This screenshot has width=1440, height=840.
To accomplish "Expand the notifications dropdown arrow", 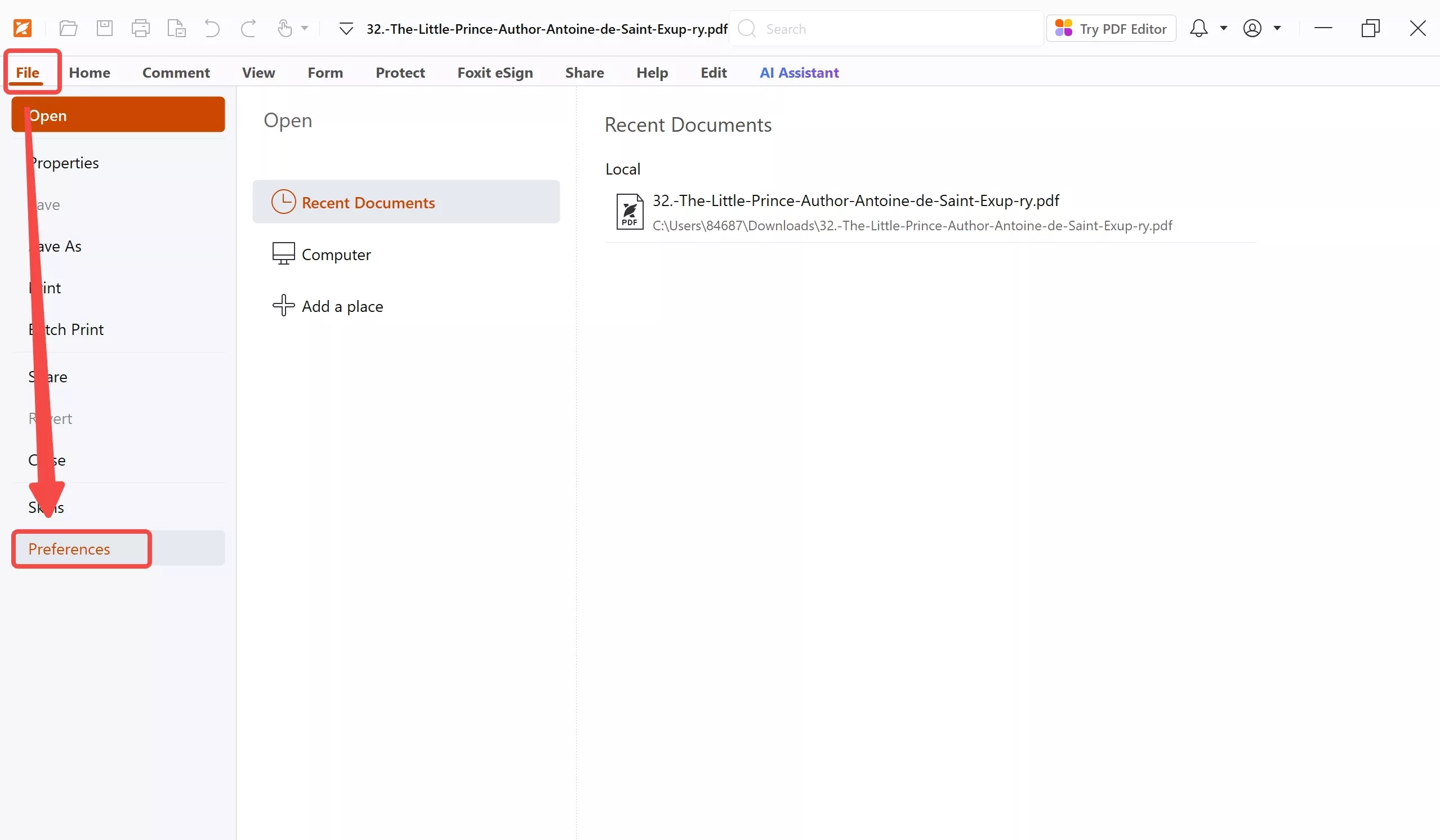I will point(1223,28).
